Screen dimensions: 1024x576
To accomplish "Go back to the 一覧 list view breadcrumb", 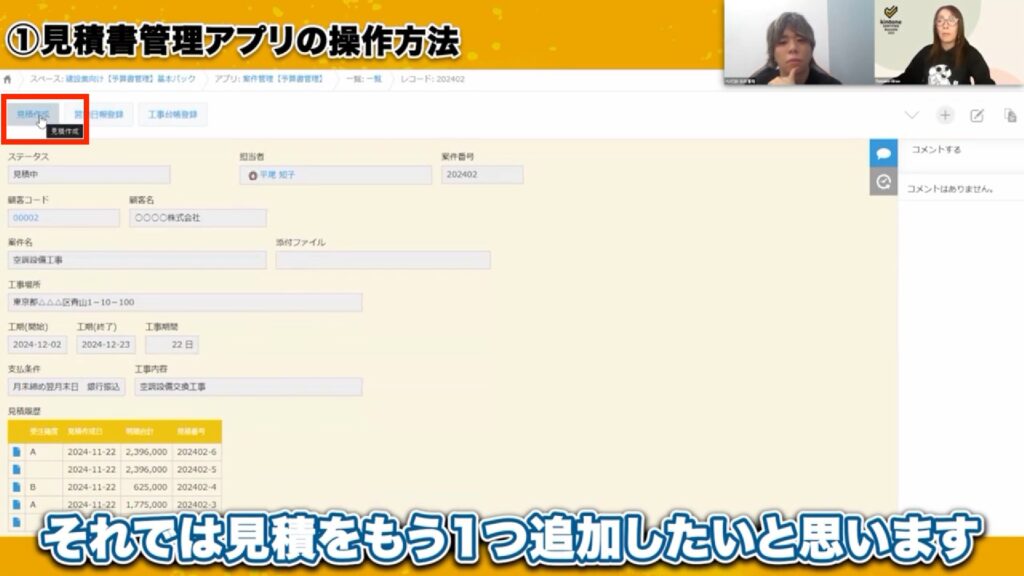I will pos(373,79).
